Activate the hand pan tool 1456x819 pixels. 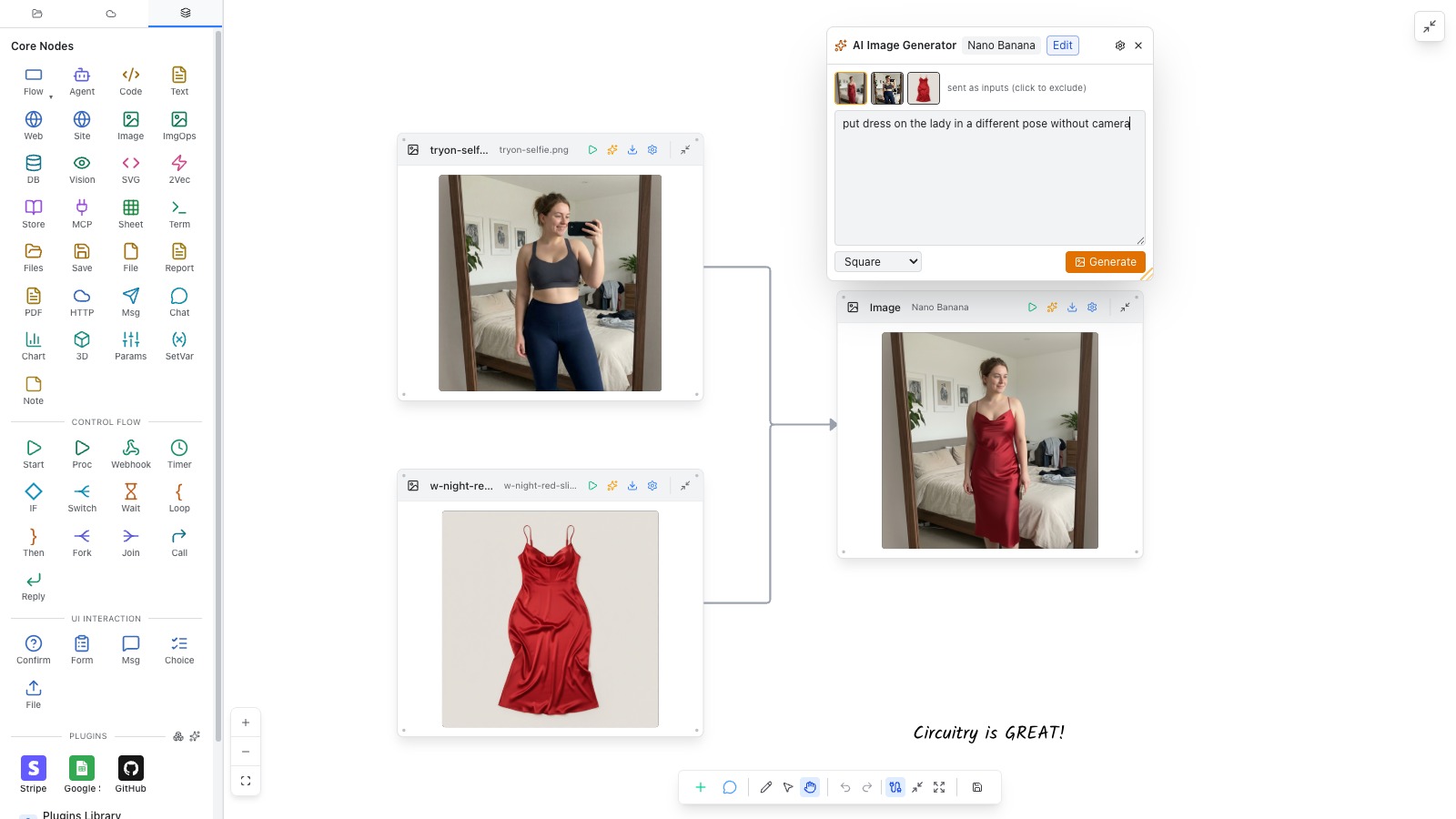point(810,787)
